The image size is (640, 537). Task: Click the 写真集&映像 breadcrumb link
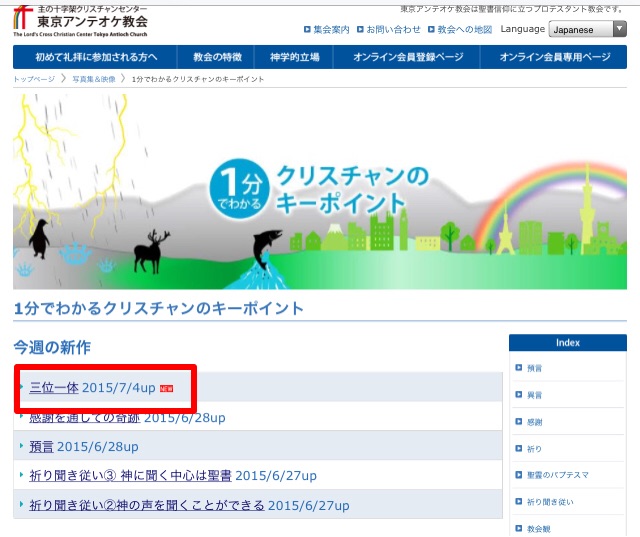click(x=93, y=78)
